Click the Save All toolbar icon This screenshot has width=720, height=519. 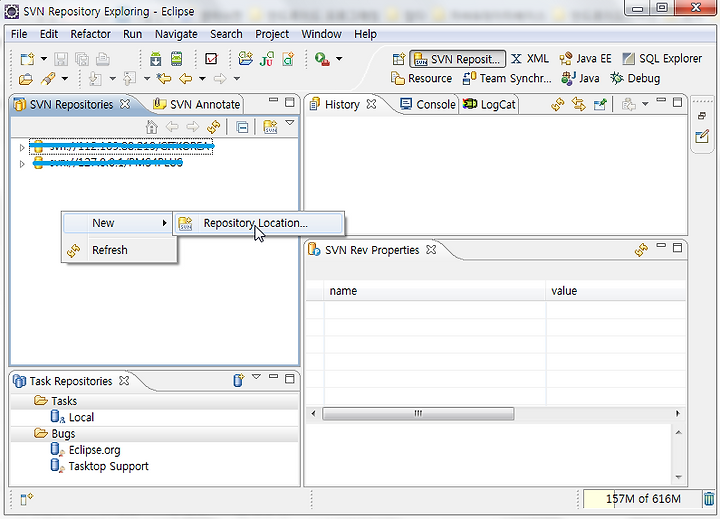click(x=82, y=59)
